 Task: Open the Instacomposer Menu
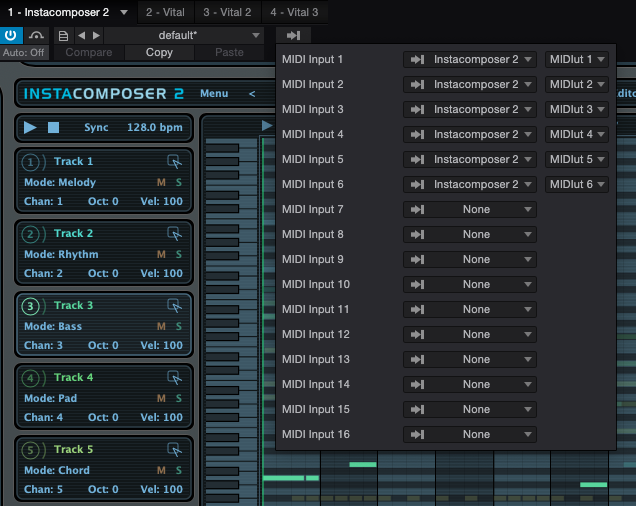[214, 94]
